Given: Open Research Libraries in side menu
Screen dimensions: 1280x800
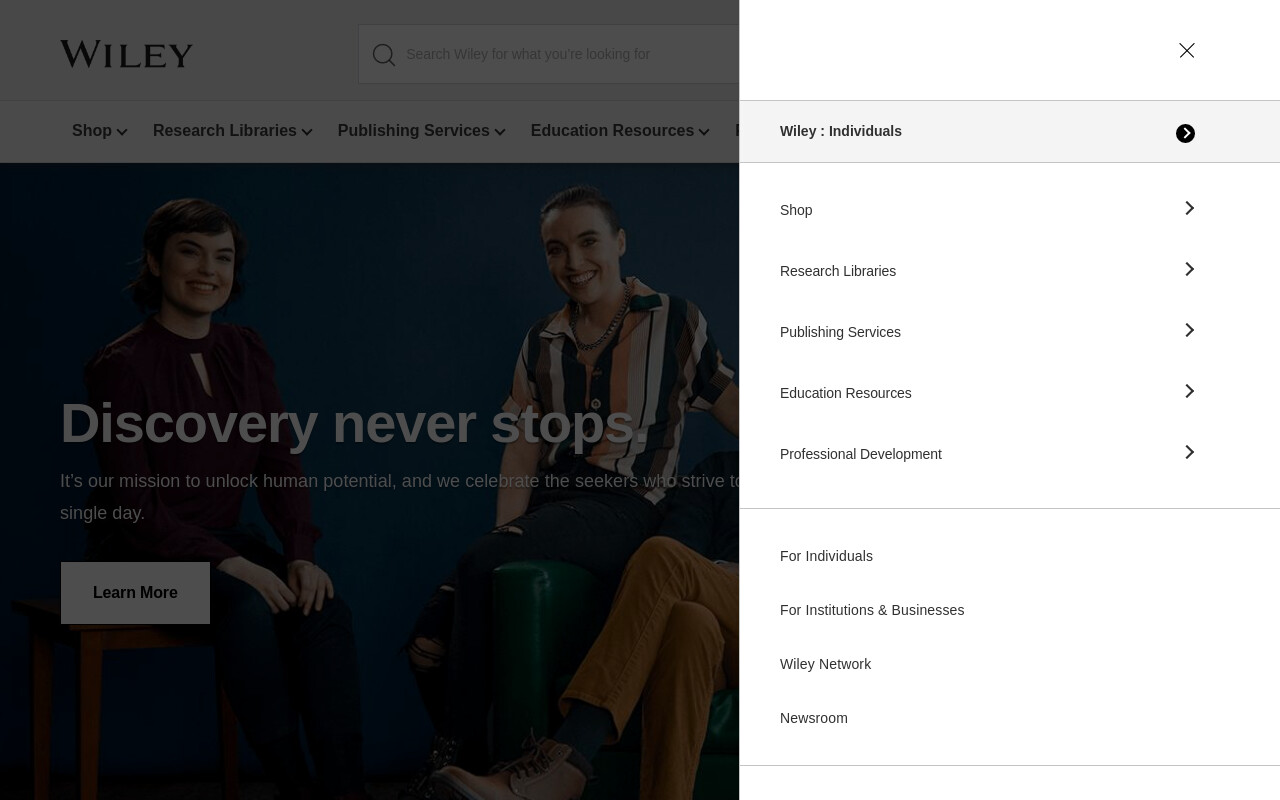Looking at the screenshot, I should (x=838, y=271).
